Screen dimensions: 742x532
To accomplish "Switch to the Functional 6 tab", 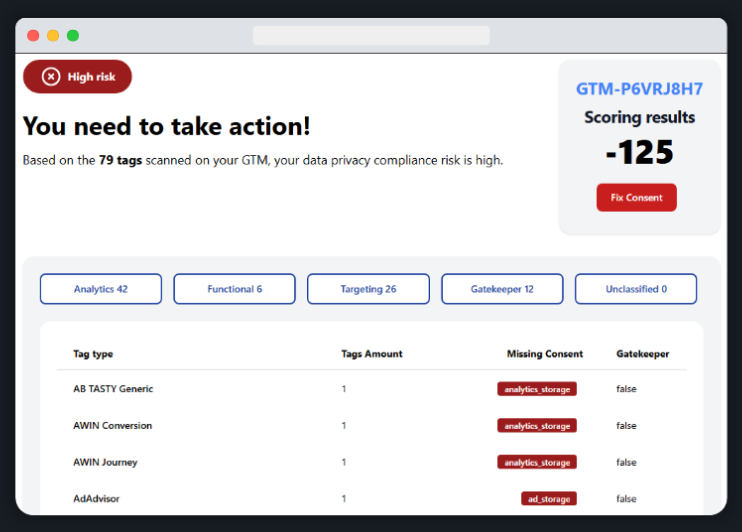I will coord(234,289).
